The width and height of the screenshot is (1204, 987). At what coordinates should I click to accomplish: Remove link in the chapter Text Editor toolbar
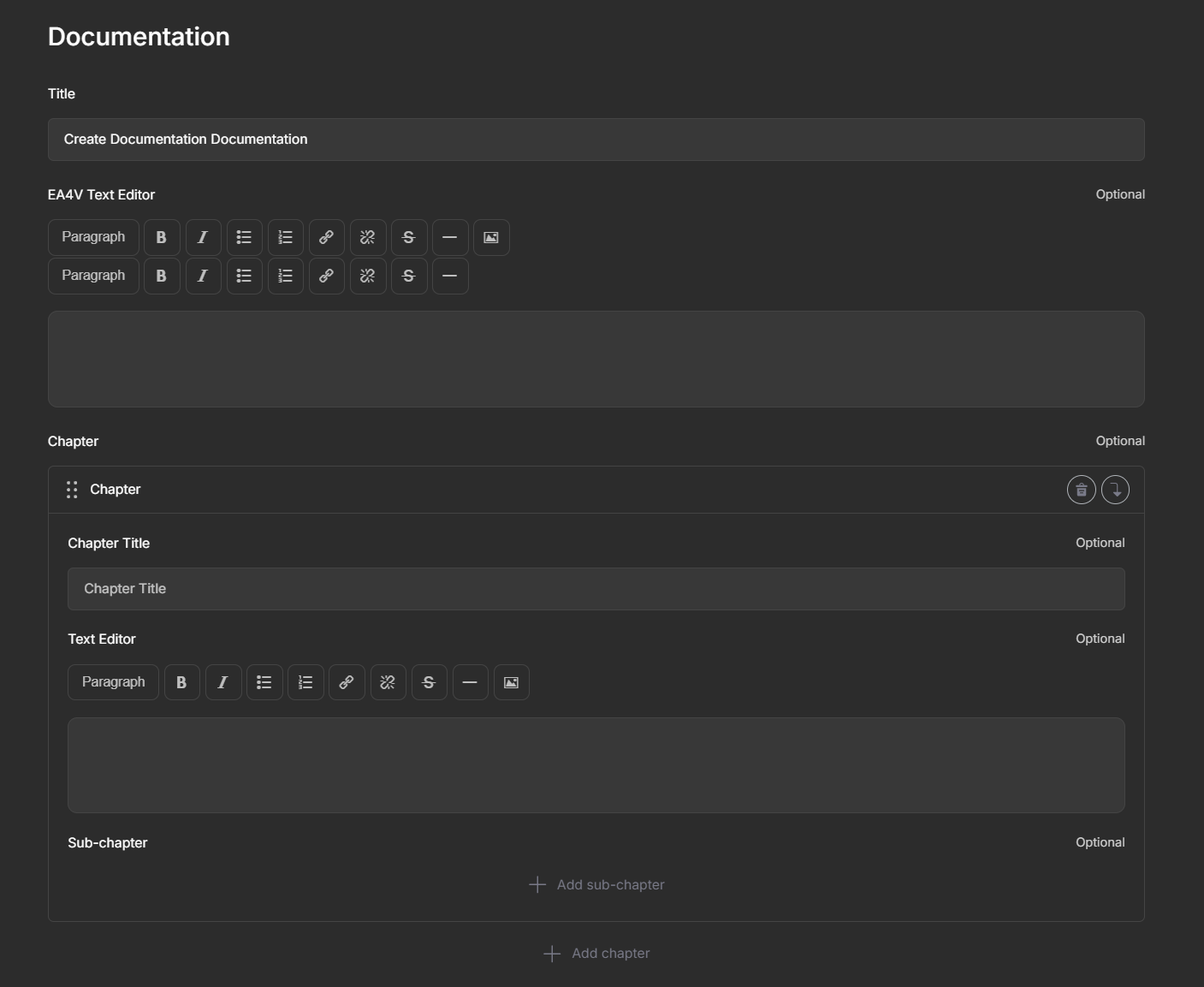tap(388, 682)
